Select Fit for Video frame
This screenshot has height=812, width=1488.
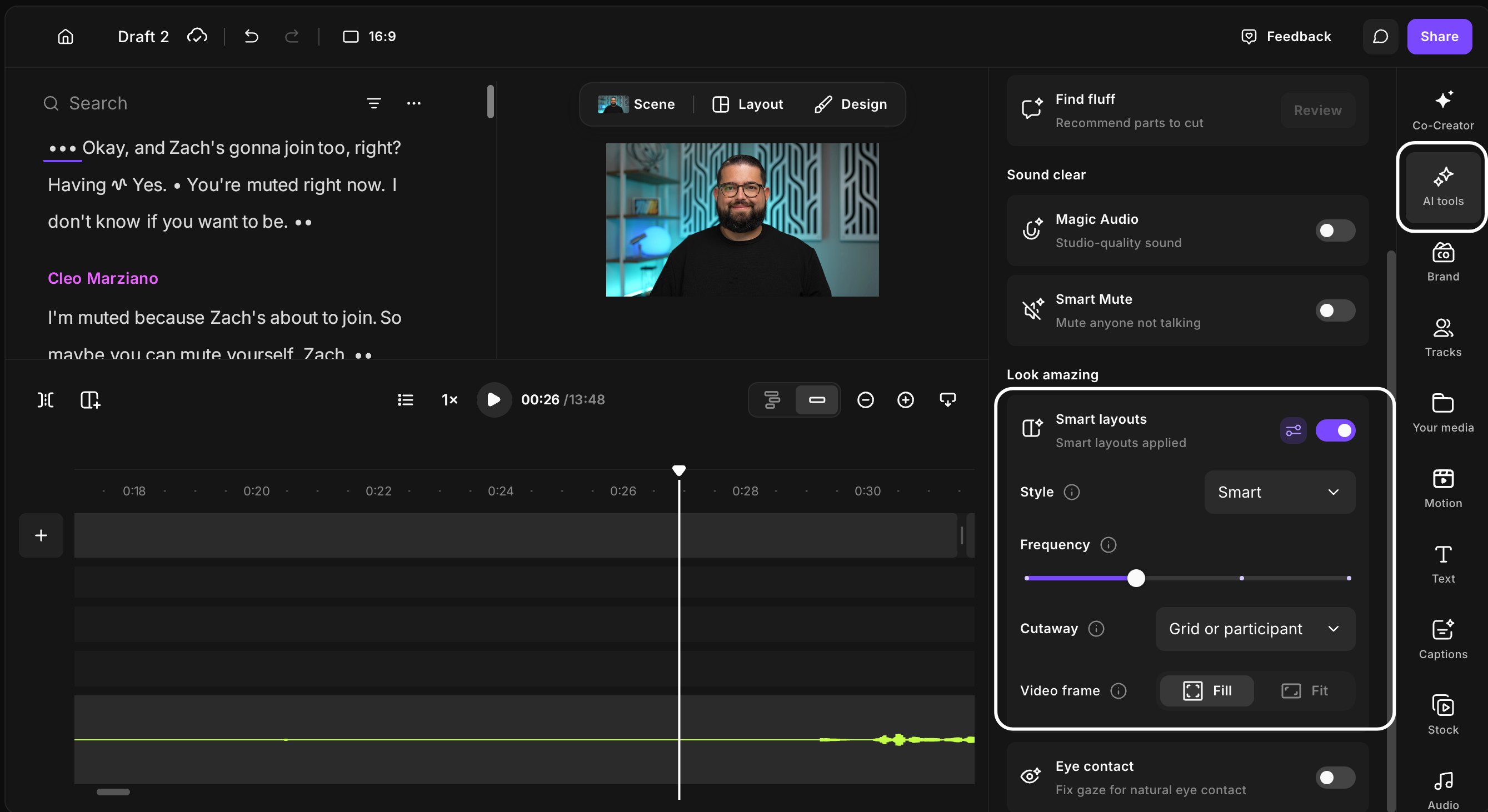[x=1304, y=690]
